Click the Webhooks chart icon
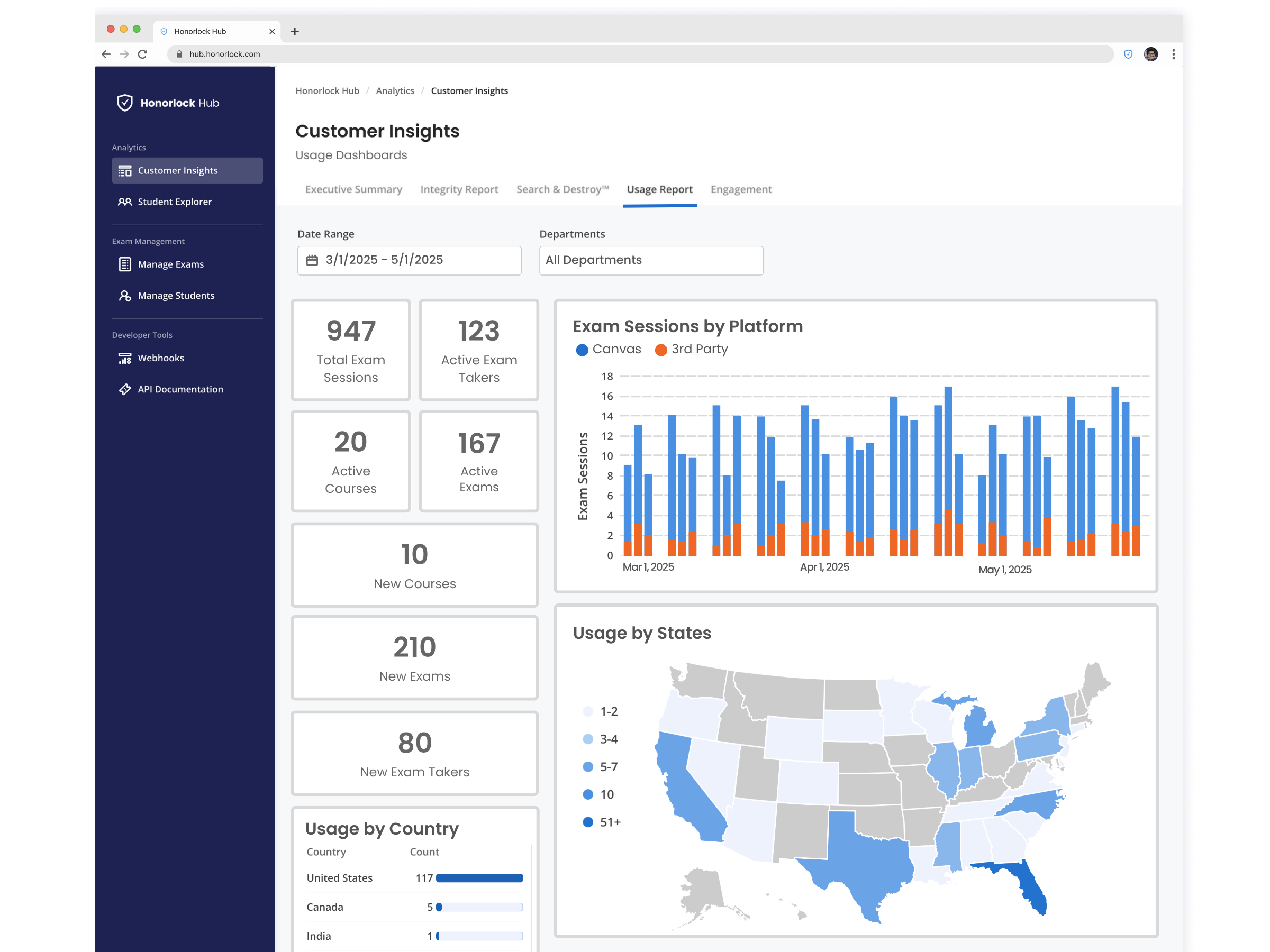 pyautogui.click(x=124, y=358)
